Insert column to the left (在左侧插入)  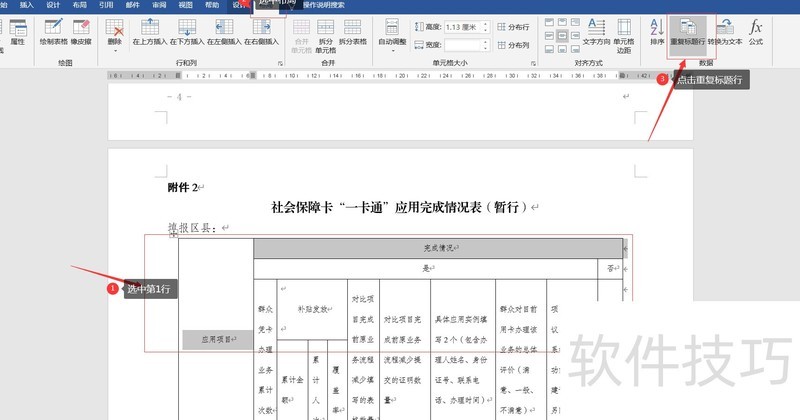224,32
